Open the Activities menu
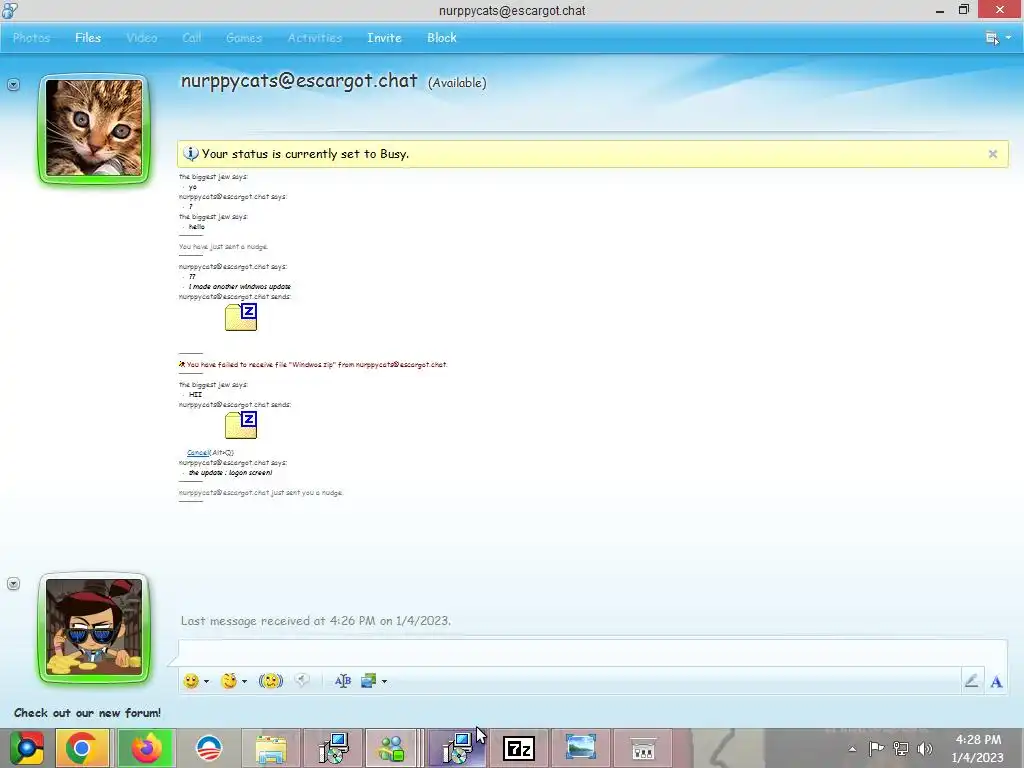1024x768 pixels. [x=315, y=38]
